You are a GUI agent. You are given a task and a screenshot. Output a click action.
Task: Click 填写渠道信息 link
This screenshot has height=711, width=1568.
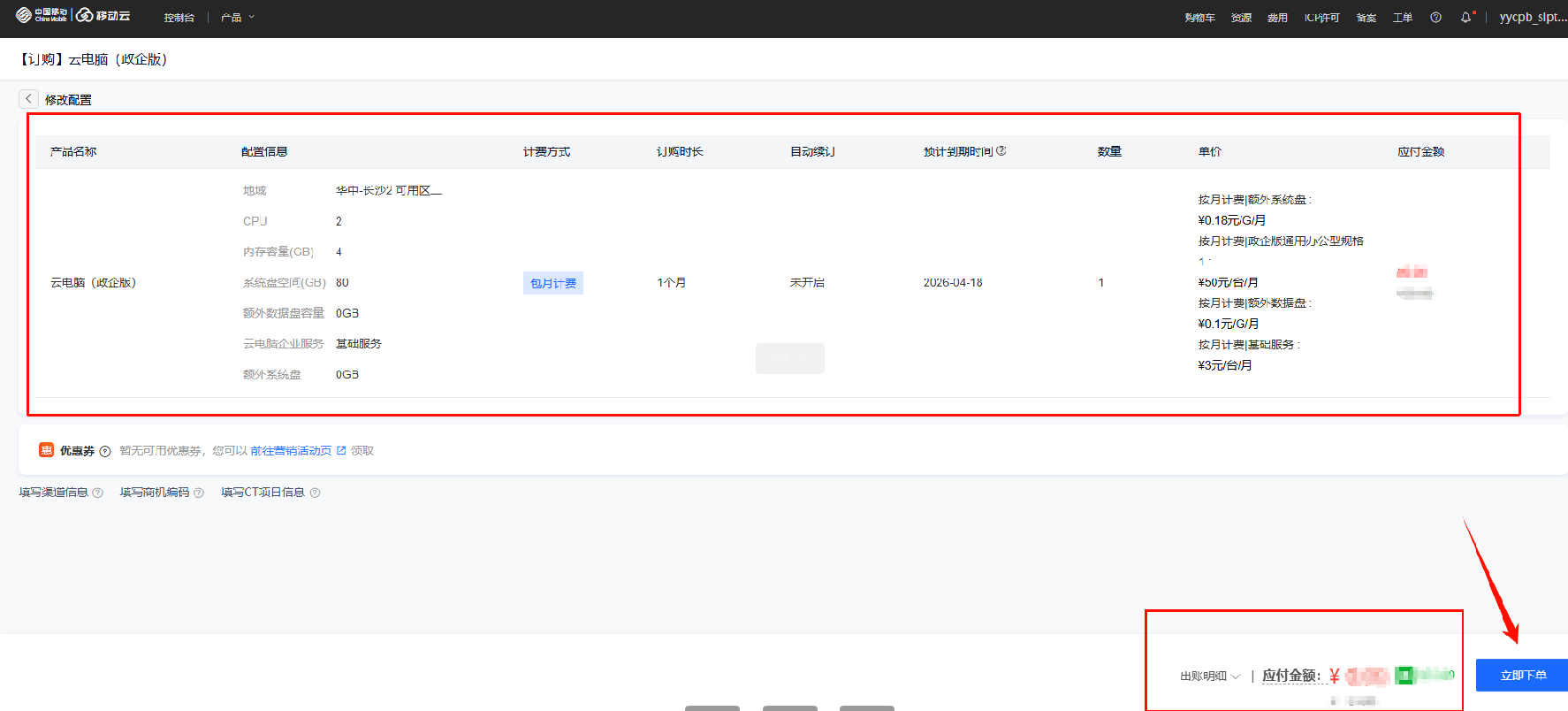click(54, 493)
